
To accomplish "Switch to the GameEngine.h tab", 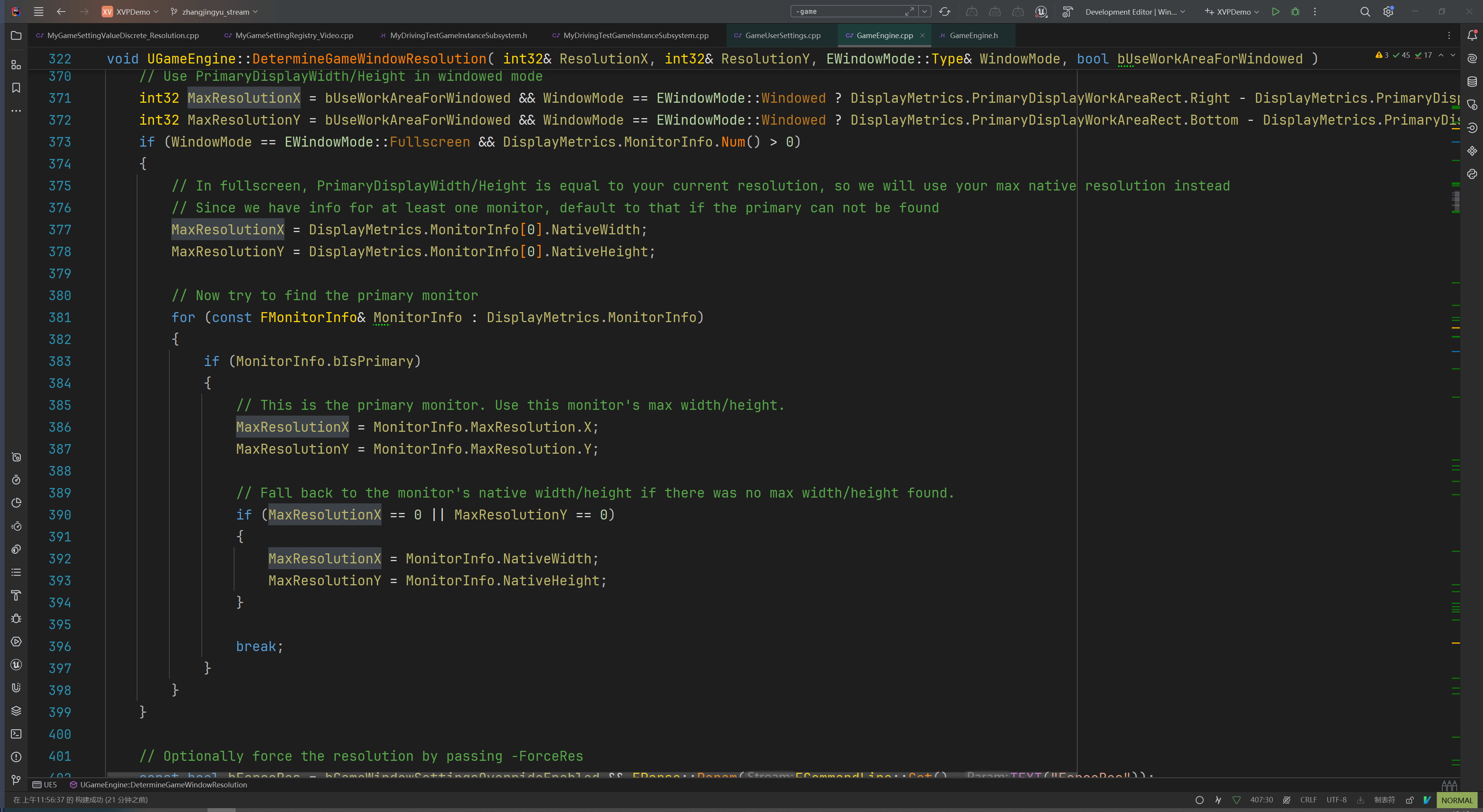I will (x=974, y=36).
